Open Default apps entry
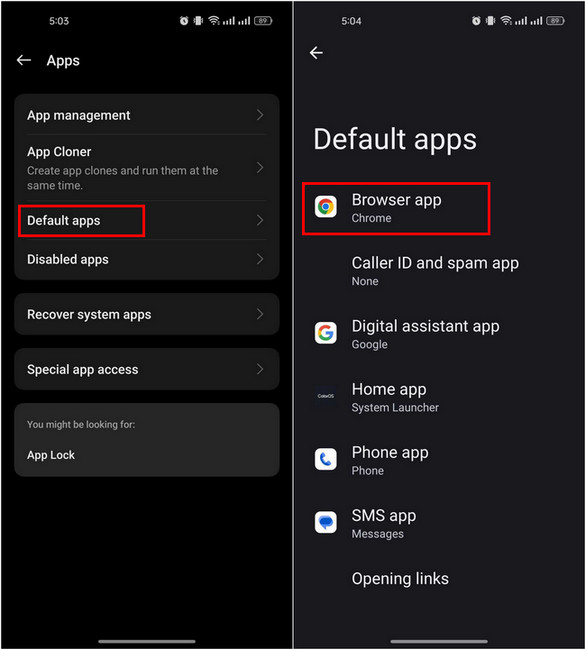 tap(147, 220)
